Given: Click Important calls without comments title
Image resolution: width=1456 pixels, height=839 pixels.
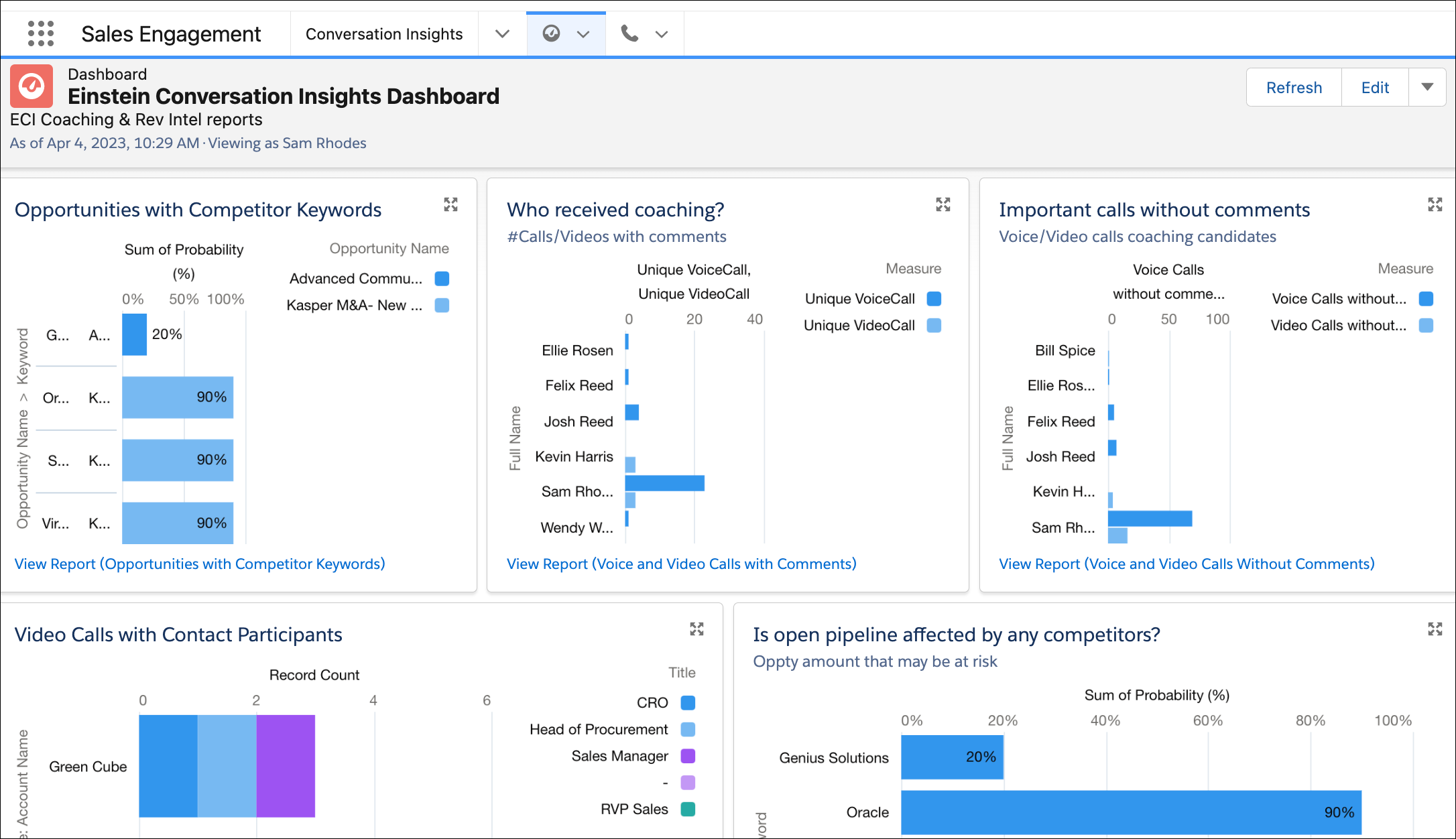Looking at the screenshot, I should click(1154, 210).
